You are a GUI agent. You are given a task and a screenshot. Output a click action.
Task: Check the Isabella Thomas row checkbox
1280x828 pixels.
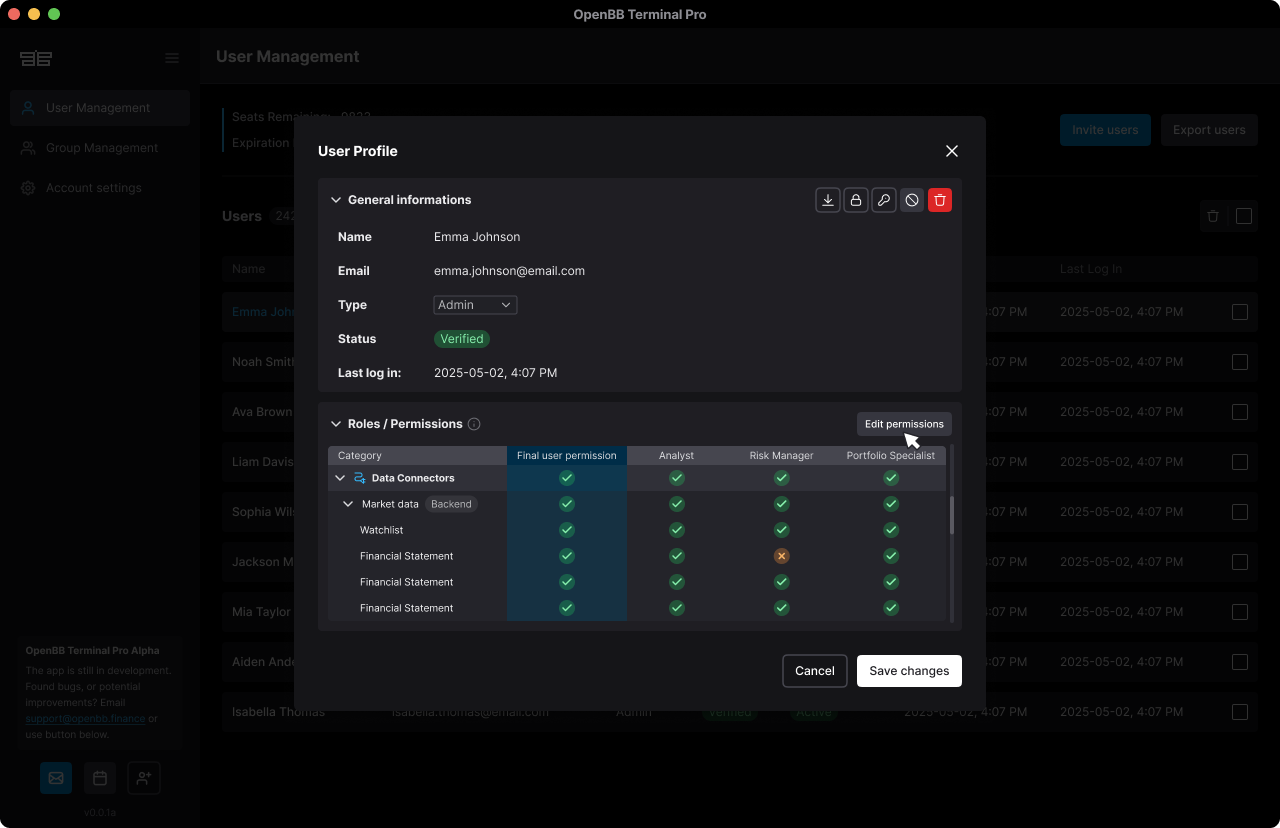coord(1240,712)
